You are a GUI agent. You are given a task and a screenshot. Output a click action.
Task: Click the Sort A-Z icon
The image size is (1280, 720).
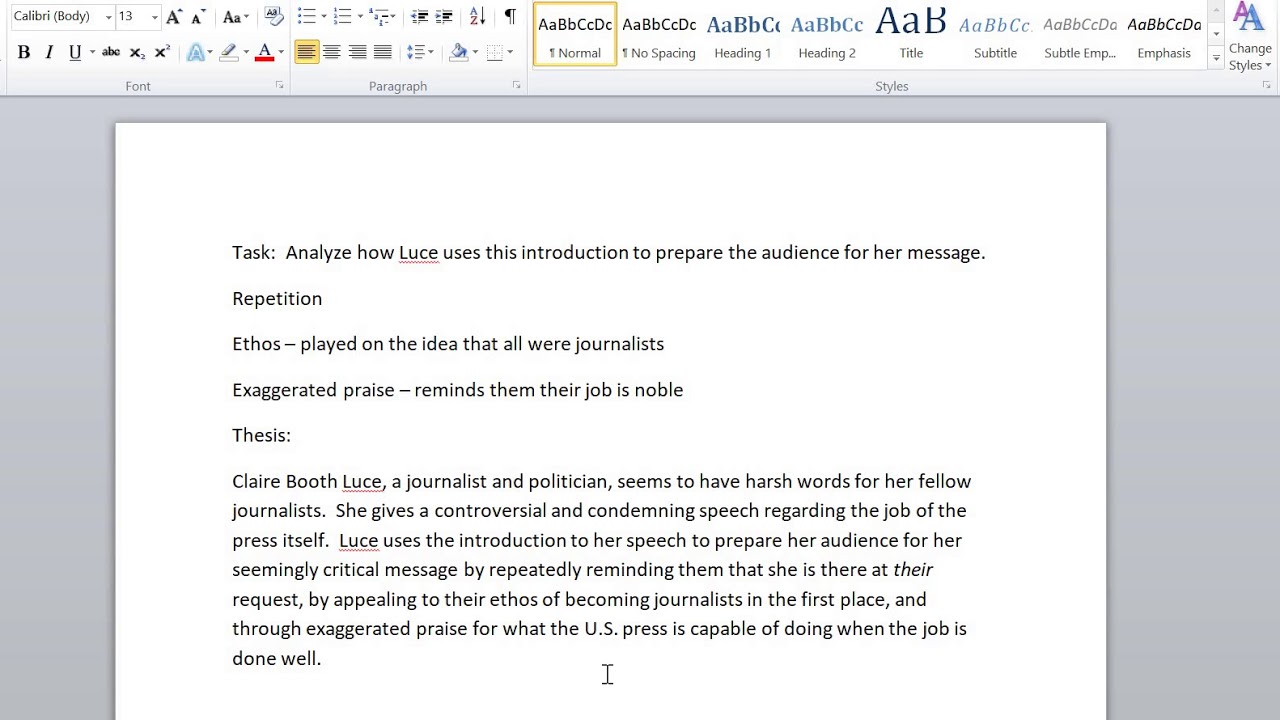point(477,16)
